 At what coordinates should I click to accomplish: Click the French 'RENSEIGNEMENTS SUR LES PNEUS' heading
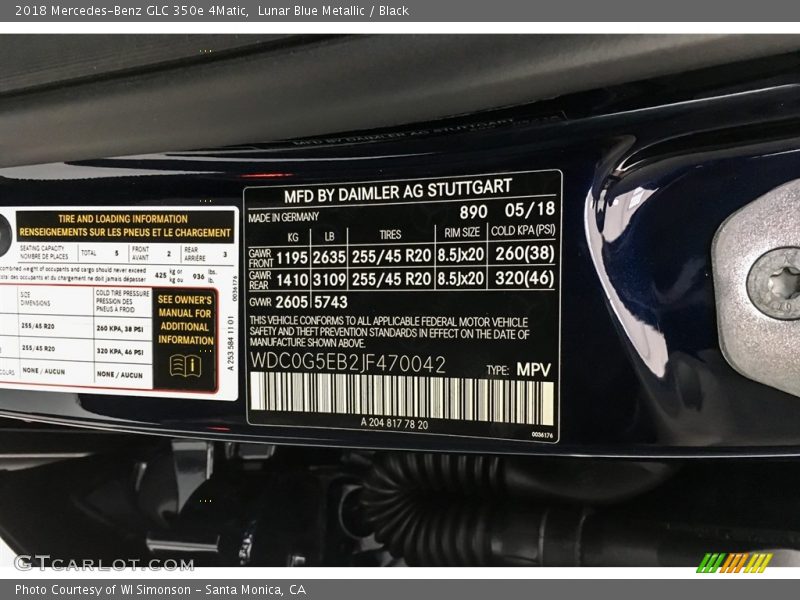pos(125,233)
